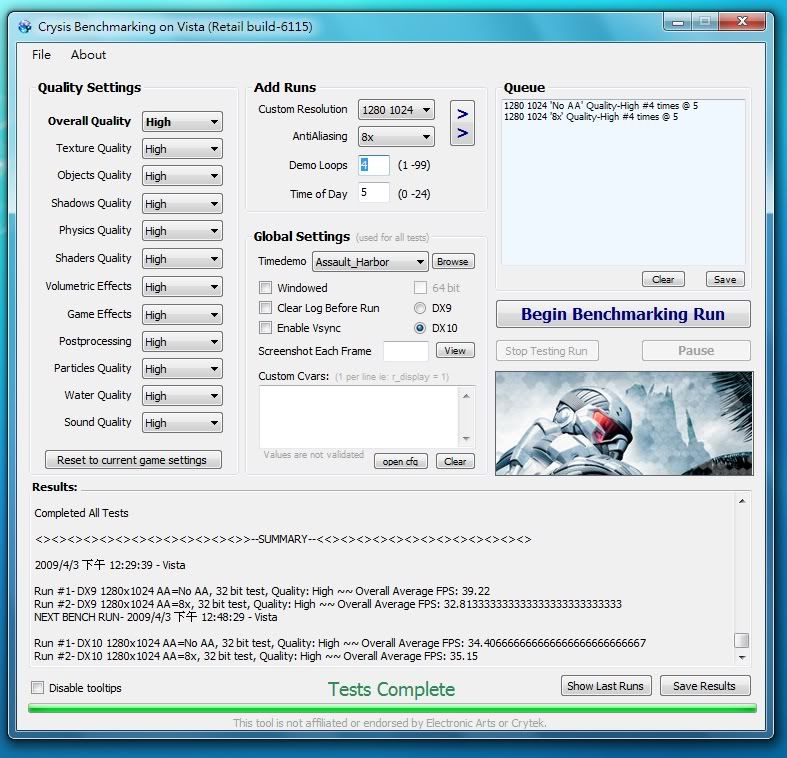Click View next to Screenshot Each Frame
This screenshot has height=758, width=787.
tap(455, 350)
